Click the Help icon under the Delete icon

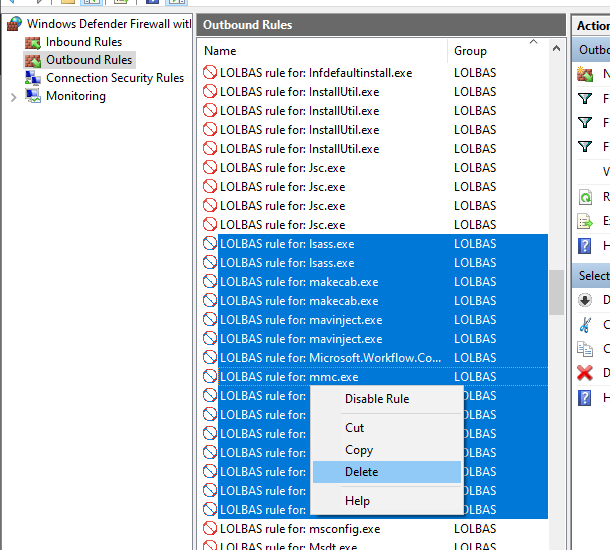coord(585,398)
